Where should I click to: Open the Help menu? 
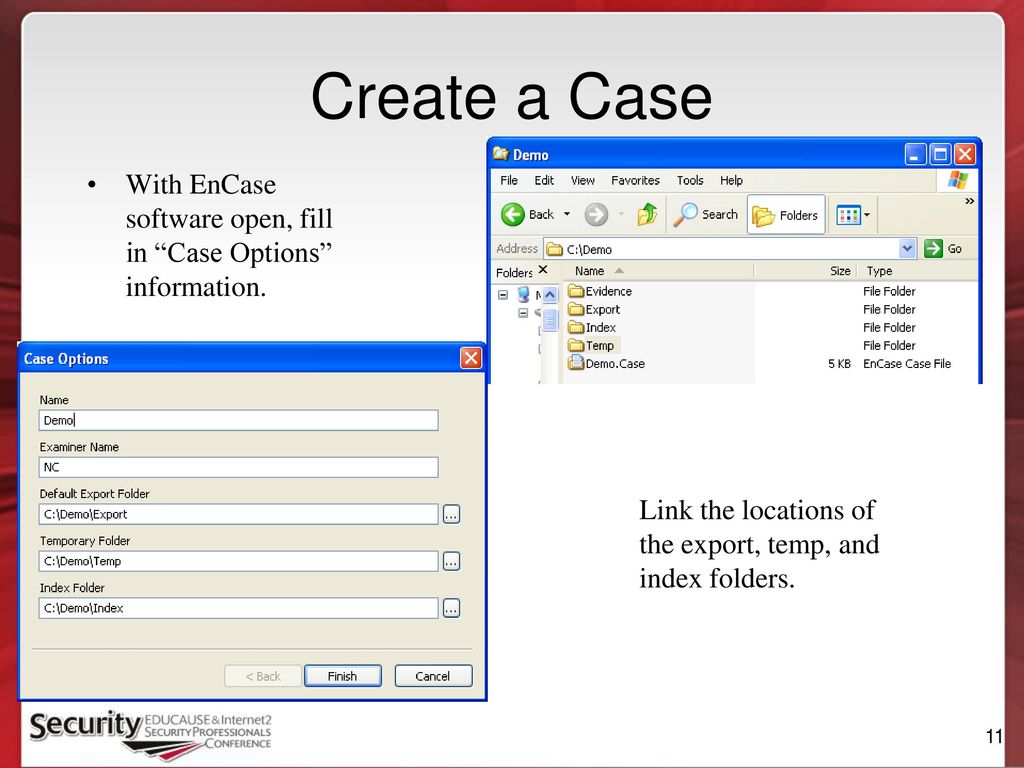point(731,180)
